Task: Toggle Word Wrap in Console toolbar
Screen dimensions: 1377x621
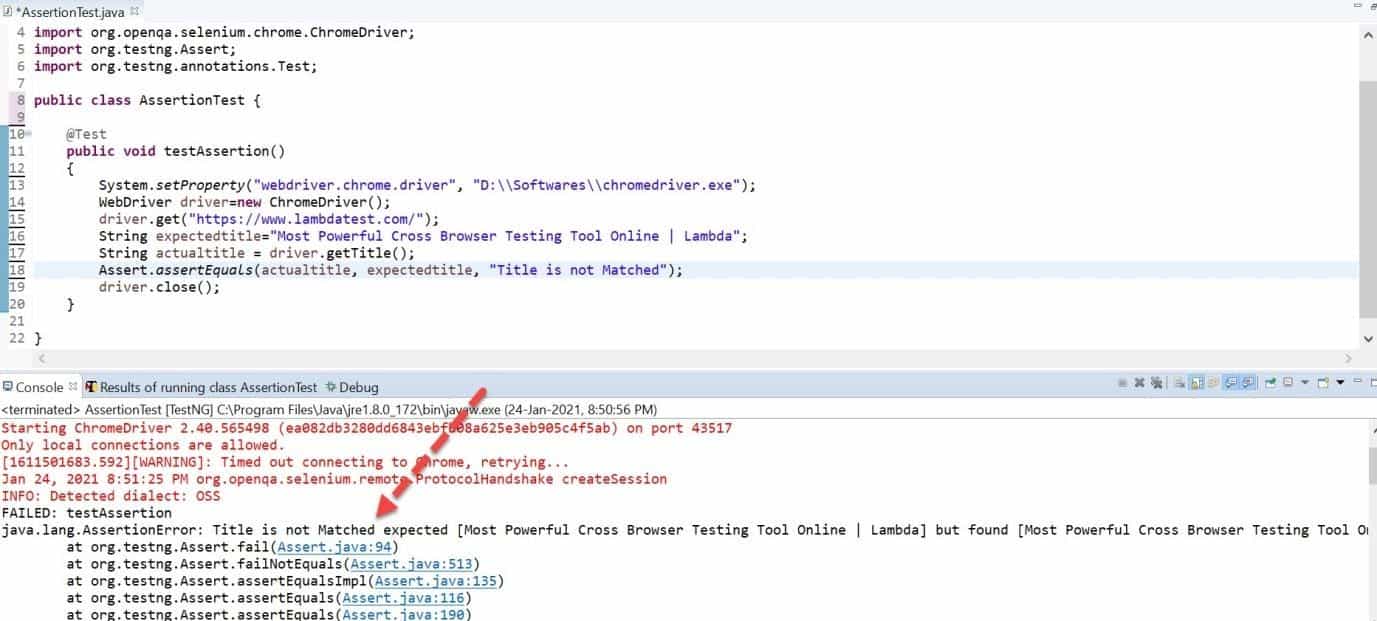Action: point(1213,383)
